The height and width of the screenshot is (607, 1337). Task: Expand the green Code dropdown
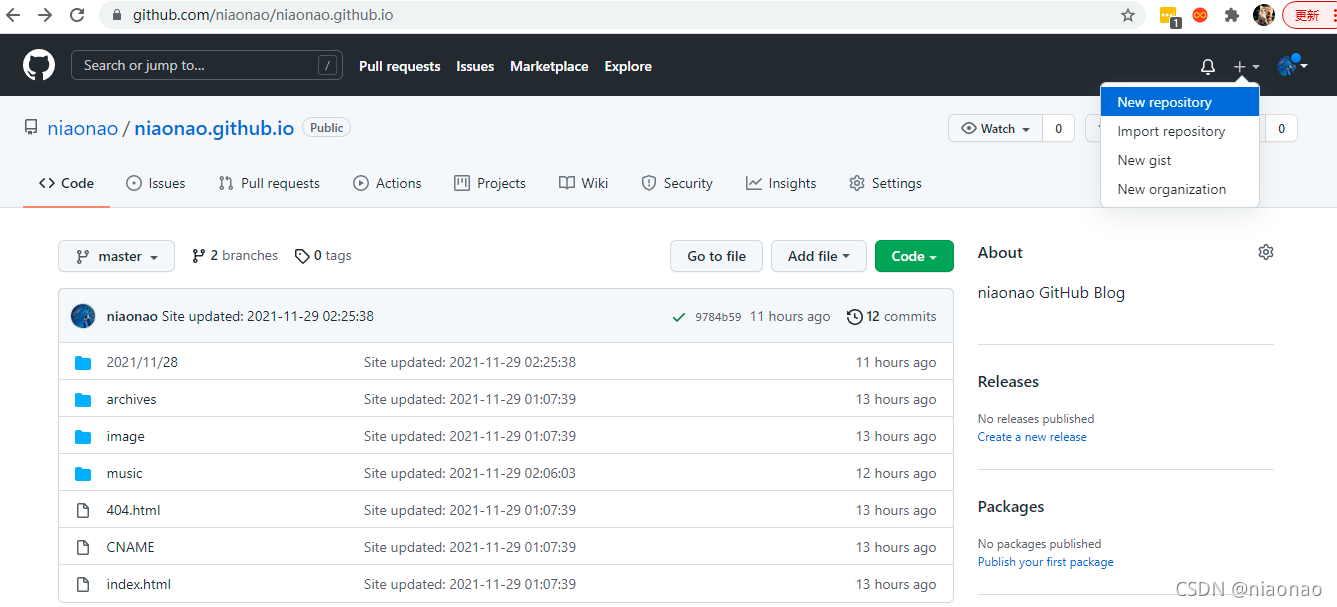click(x=914, y=256)
